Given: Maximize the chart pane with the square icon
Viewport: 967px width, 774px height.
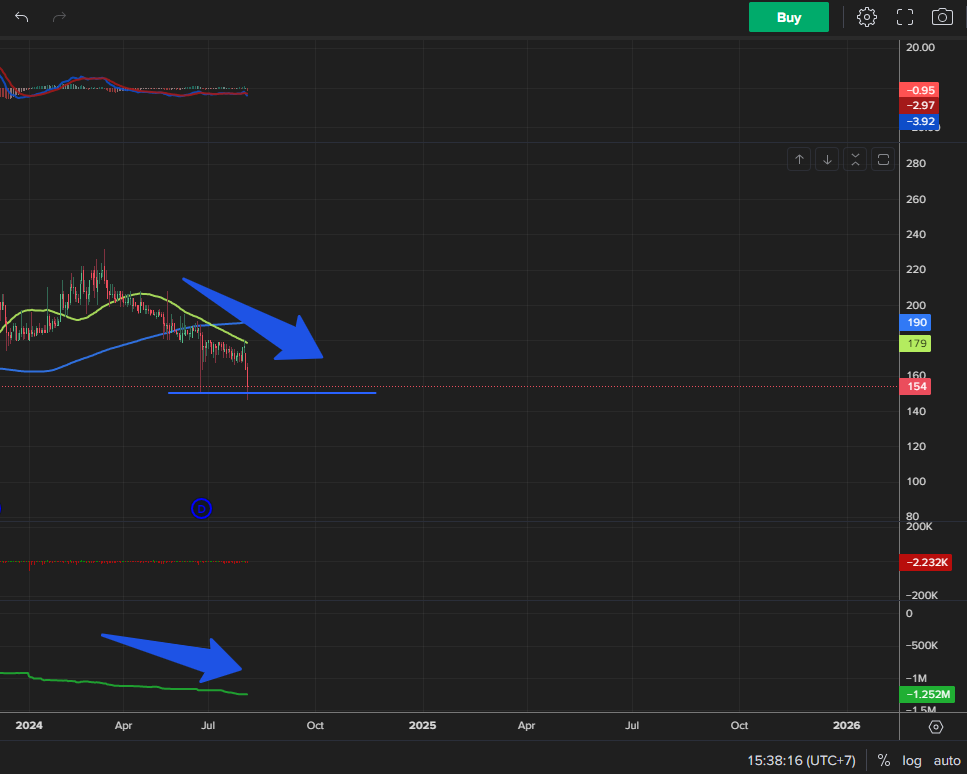Looking at the screenshot, I should (x=882, y=159).
